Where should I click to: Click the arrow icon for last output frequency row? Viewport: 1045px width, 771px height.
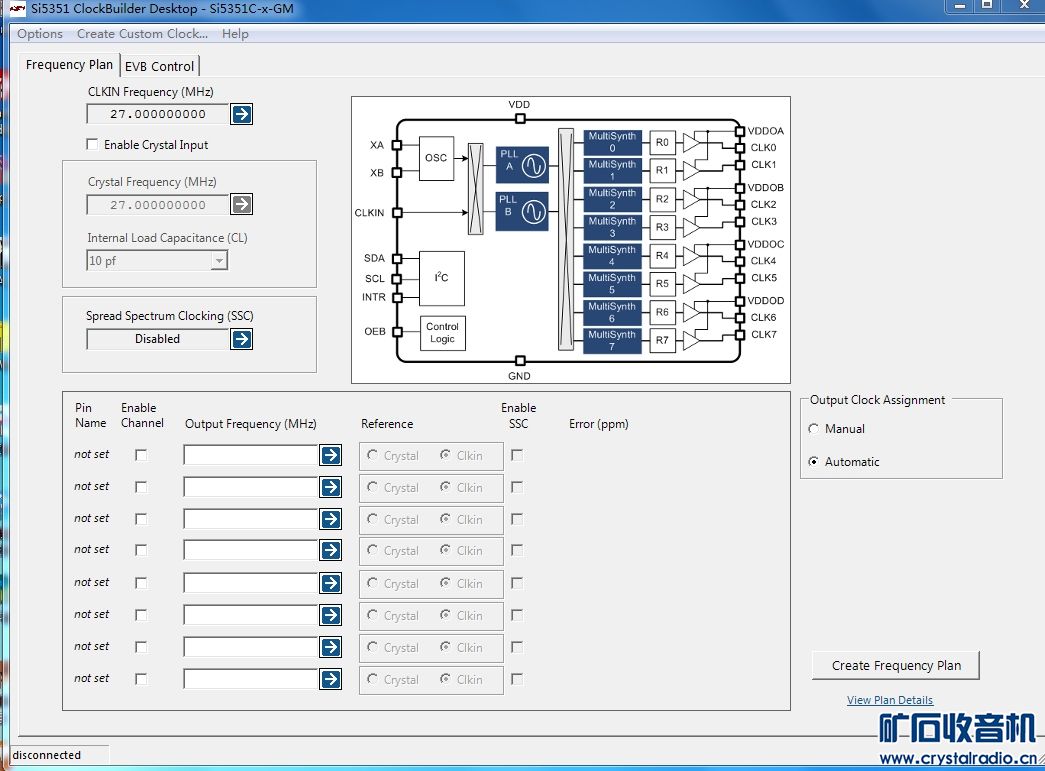point(330,679)
